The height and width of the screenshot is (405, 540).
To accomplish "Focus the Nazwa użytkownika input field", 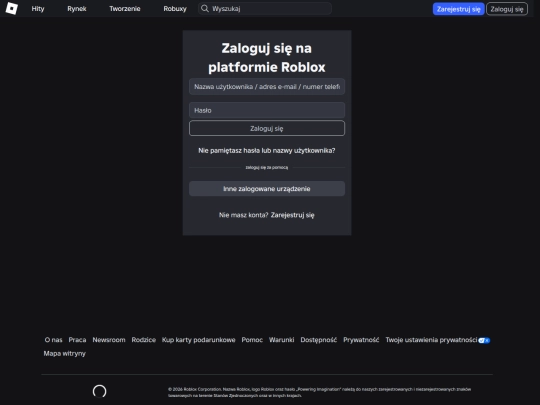I will pos(267,87).
